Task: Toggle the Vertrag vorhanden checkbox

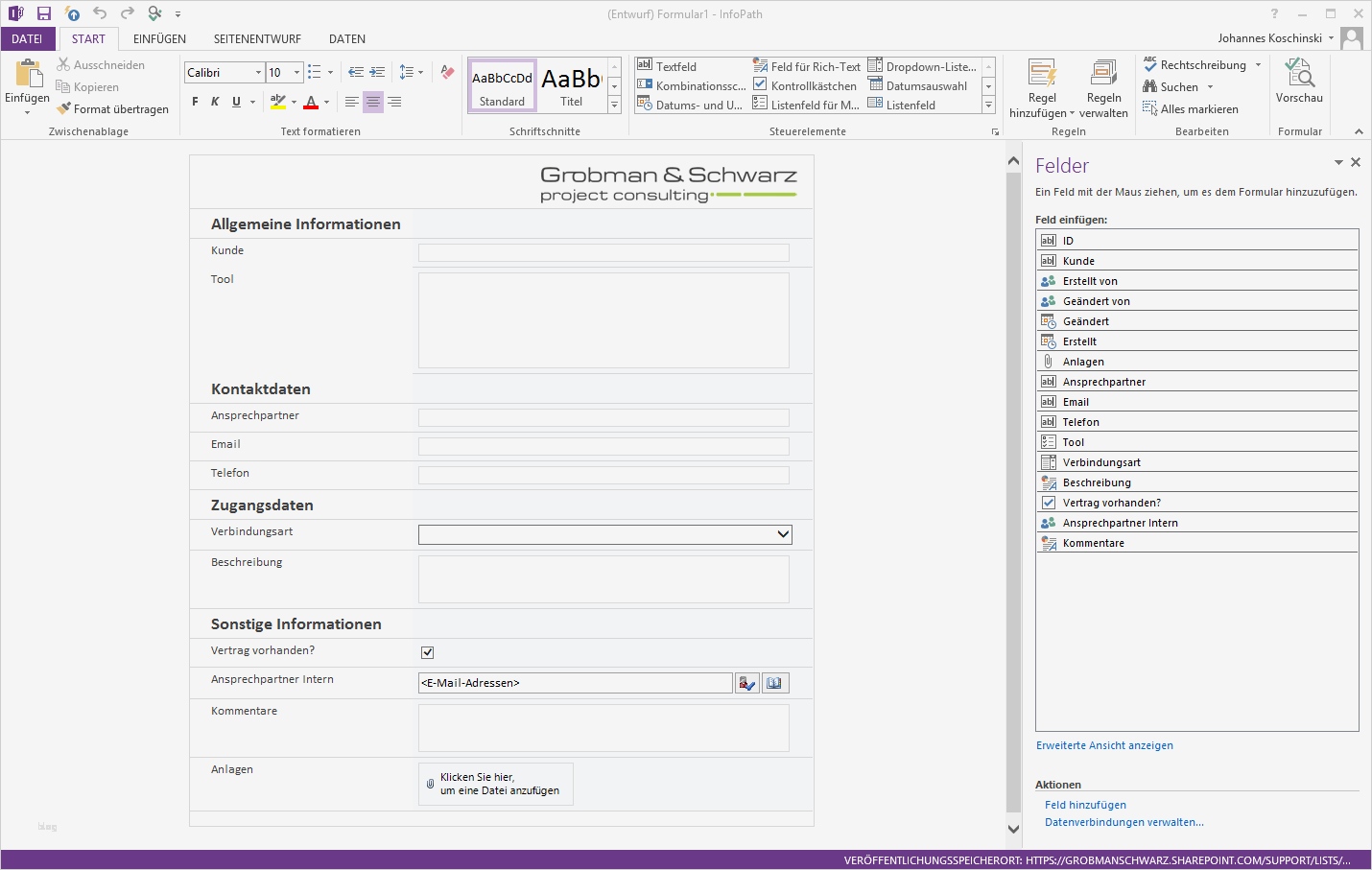Action: [x=428, y=652]
